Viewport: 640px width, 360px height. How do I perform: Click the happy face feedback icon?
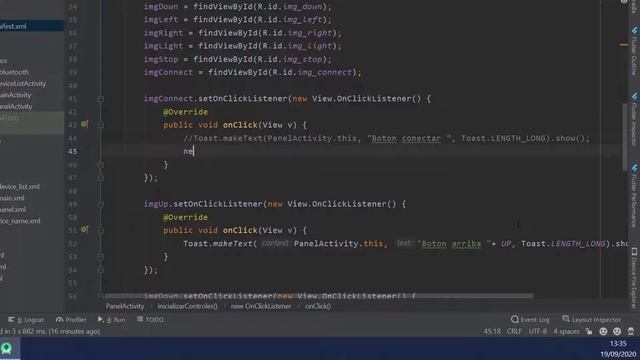point(603,331)
